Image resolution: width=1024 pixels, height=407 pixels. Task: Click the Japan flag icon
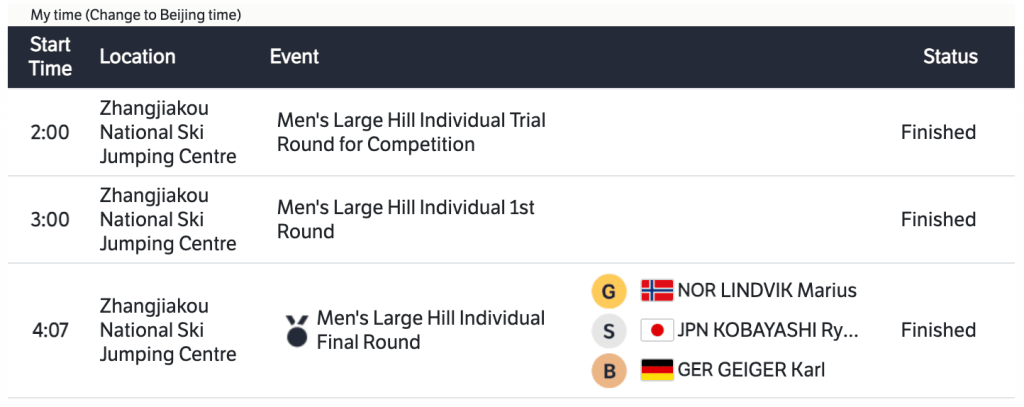(656, 330)
